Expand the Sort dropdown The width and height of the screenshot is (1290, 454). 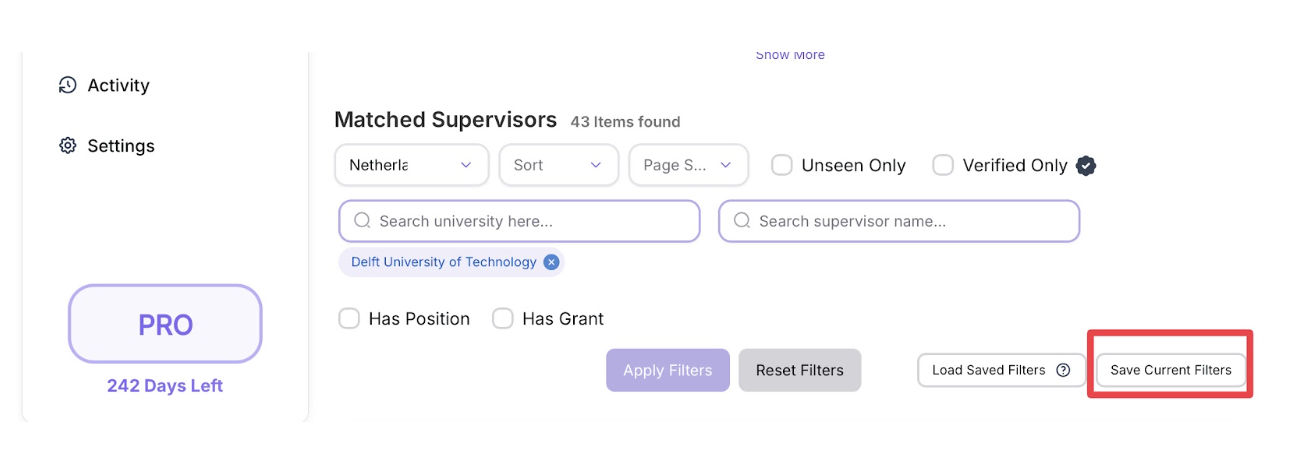(558, 166)
